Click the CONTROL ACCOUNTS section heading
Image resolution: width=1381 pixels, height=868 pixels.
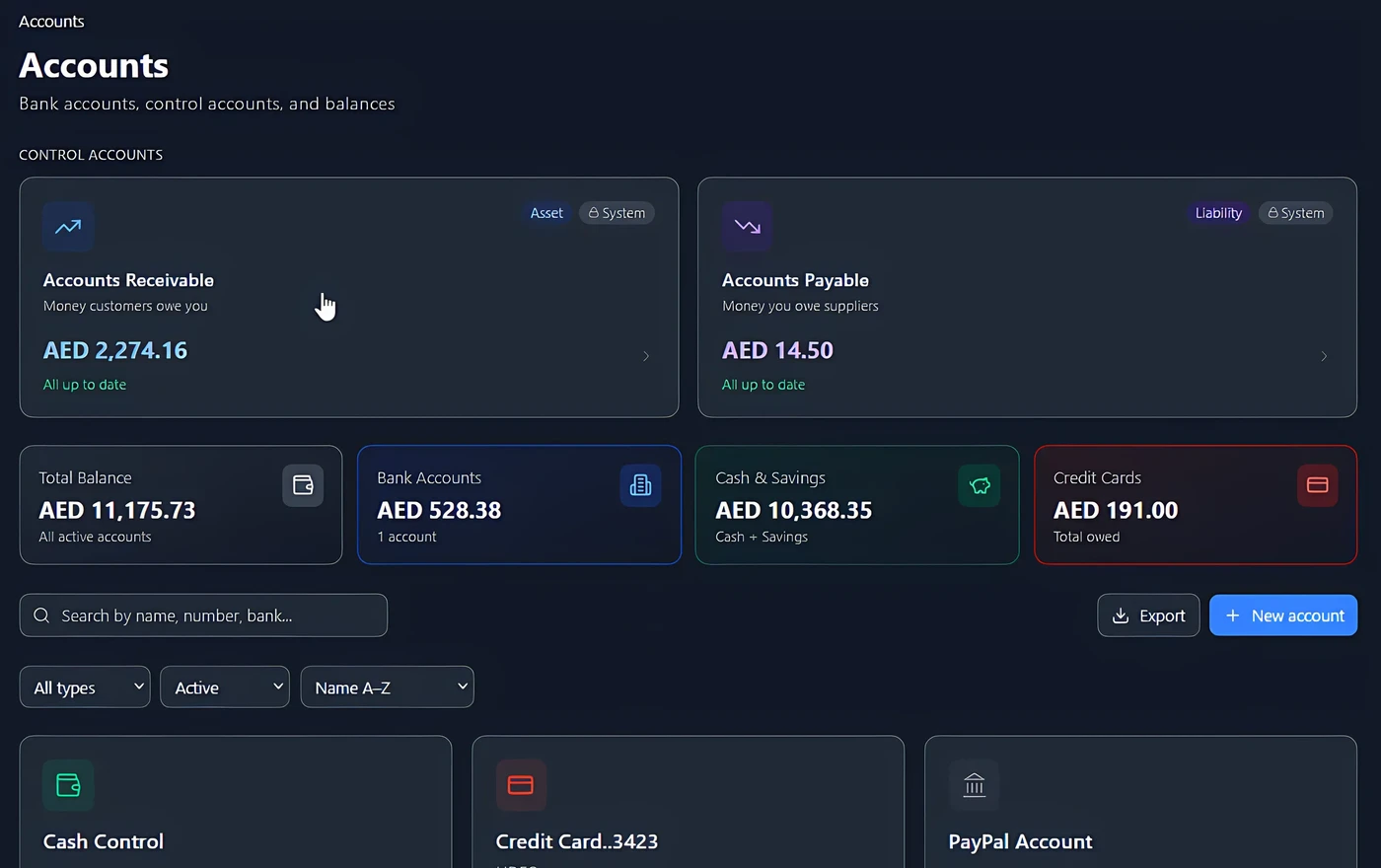click(x=91, y=155)
